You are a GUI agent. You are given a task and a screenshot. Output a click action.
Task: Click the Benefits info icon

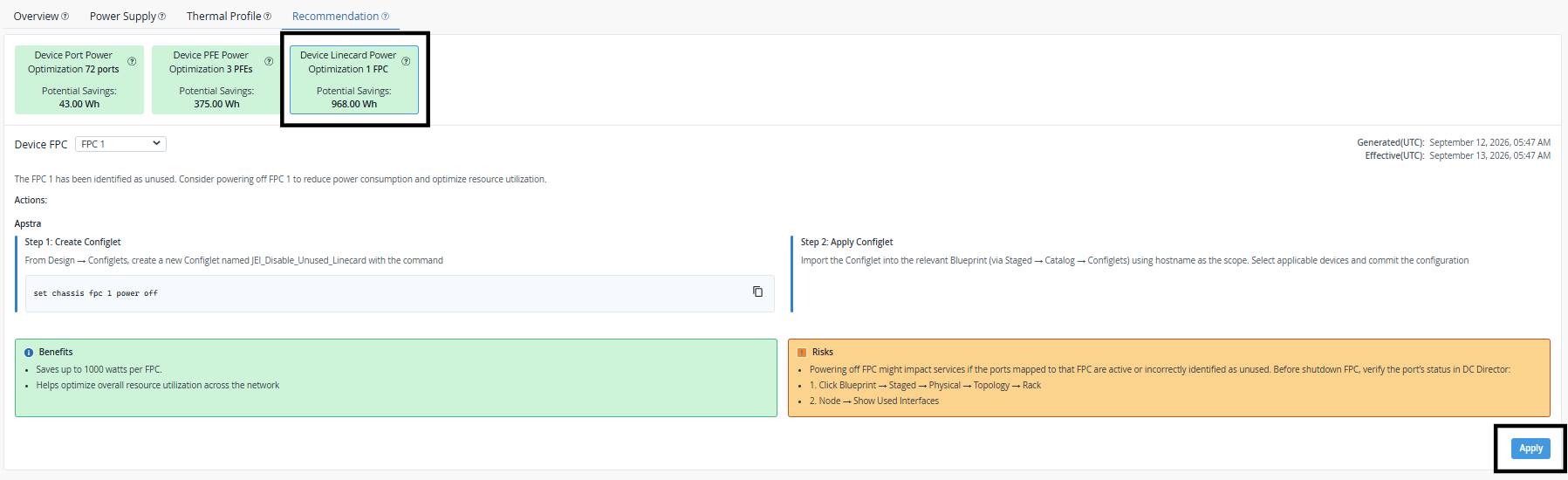tap(29, 353)
